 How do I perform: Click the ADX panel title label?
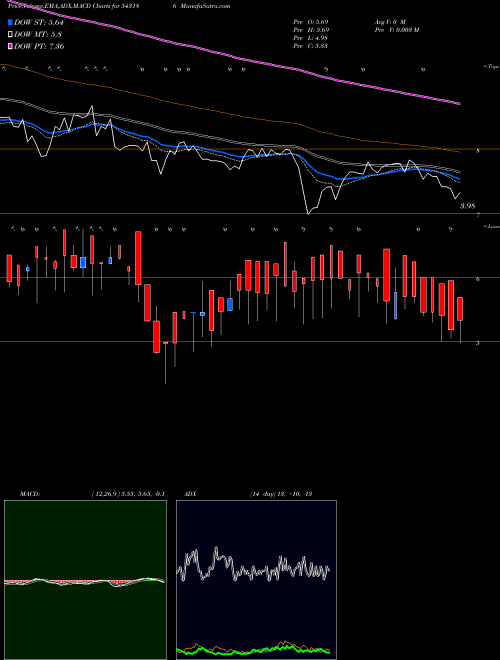click(x=190, y=494)
